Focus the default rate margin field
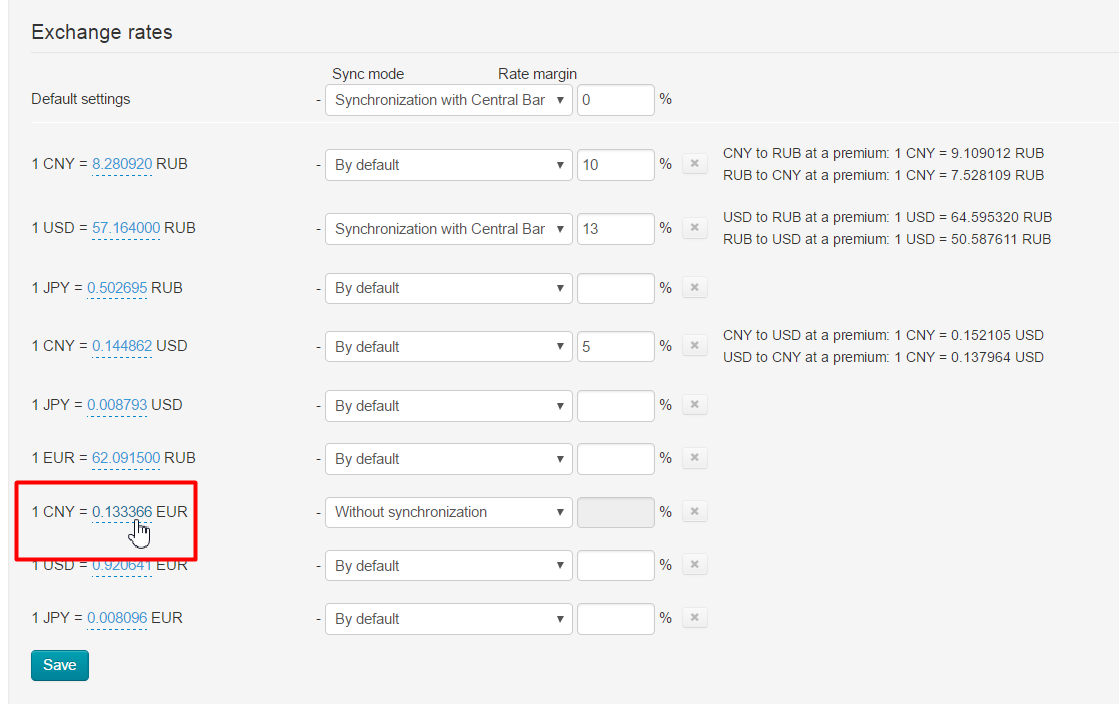The width and height of the screenshot is (1119, 704). (615, 100)
